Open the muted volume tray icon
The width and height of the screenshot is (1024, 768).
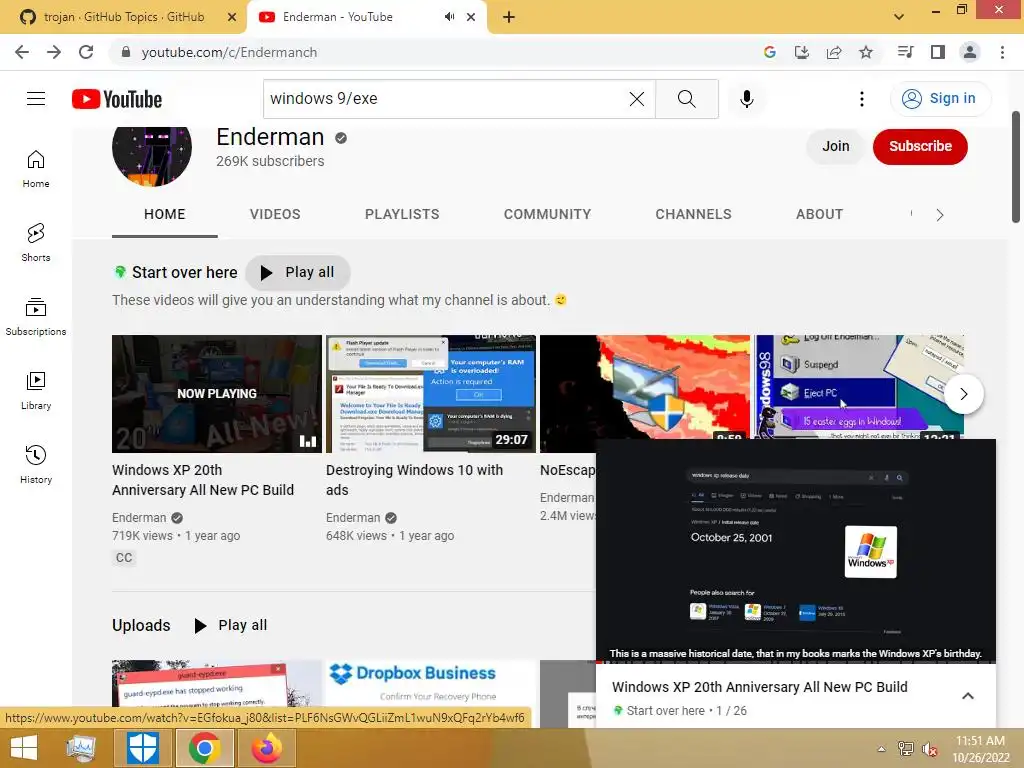[930, 749]
